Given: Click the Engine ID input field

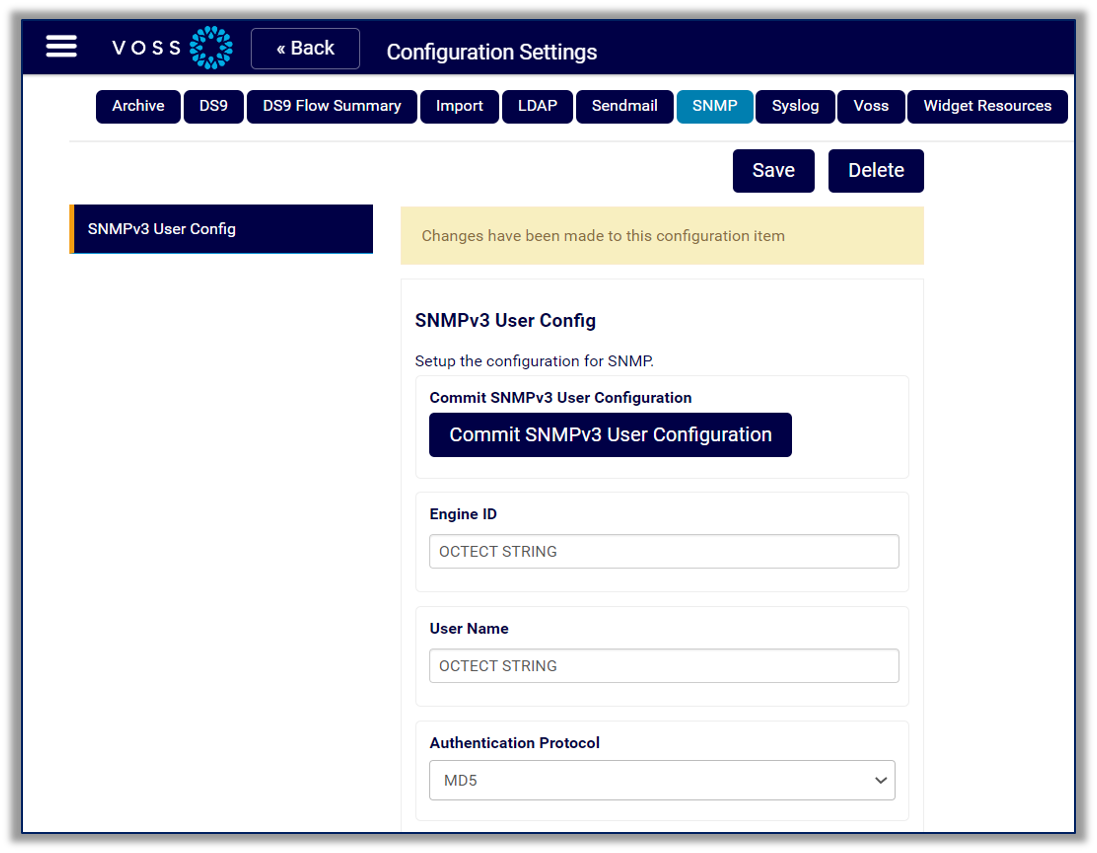Looking at the screenshot, I should [663, 551].
